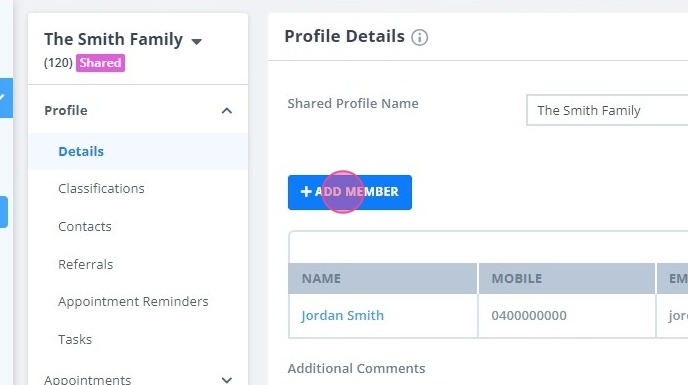Screen dimensions: 688x385
Task: Expand the Appointments section chevron
Action: 227,380
